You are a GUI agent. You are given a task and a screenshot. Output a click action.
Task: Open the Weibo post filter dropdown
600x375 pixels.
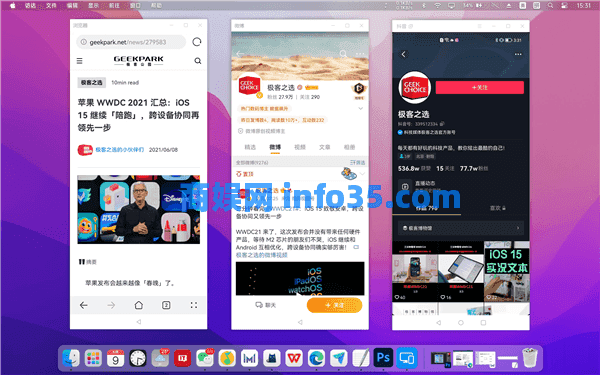tap(357, 163)
